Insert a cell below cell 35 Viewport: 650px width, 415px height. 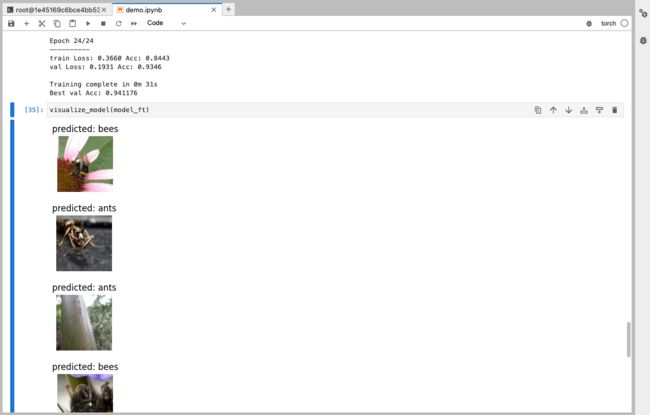point(599,110)
